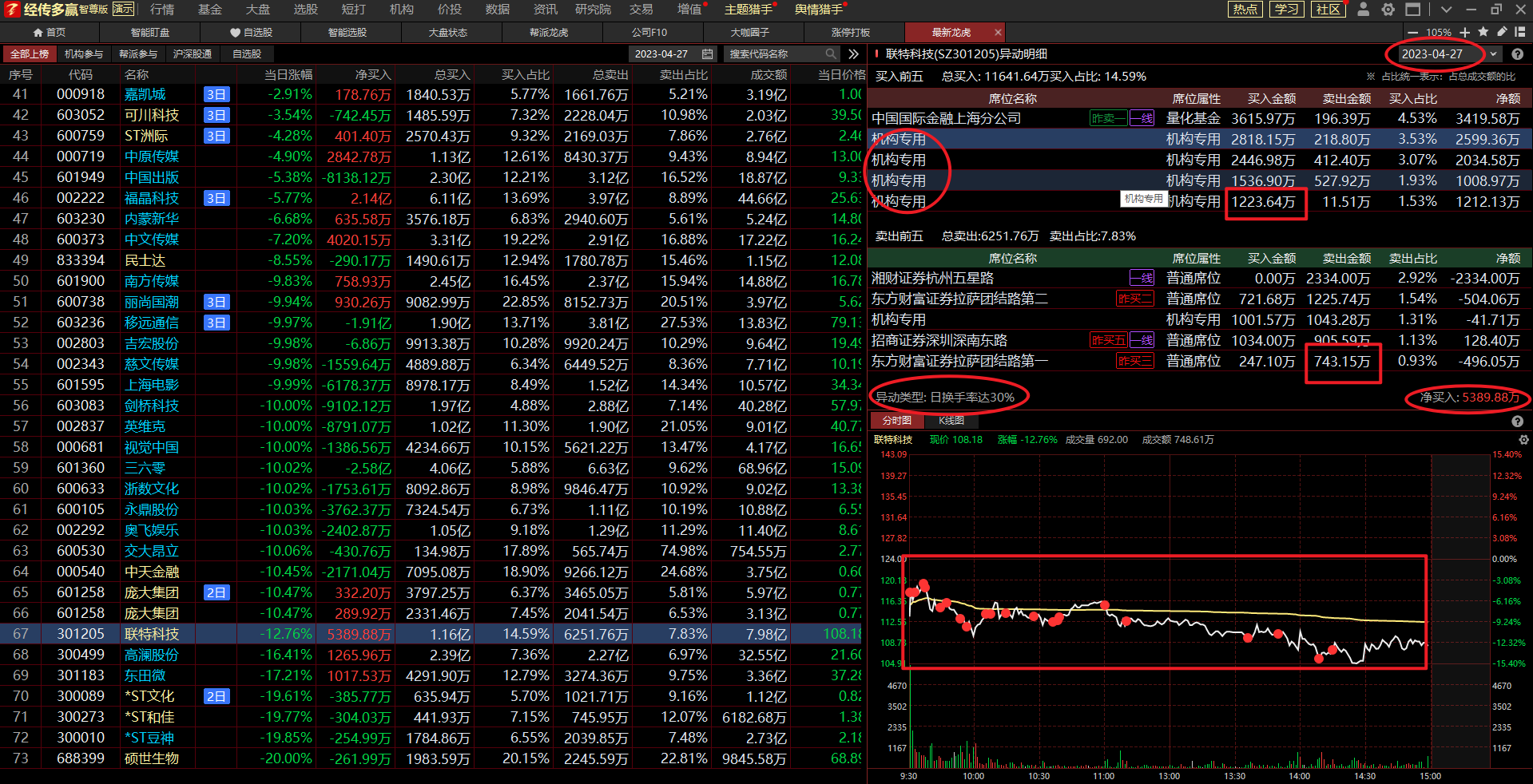Click 昨买二 tag on 东方财富证券拉萨团结路第二
This screenshot has width=1533, height=784.
click(1135, 299)
